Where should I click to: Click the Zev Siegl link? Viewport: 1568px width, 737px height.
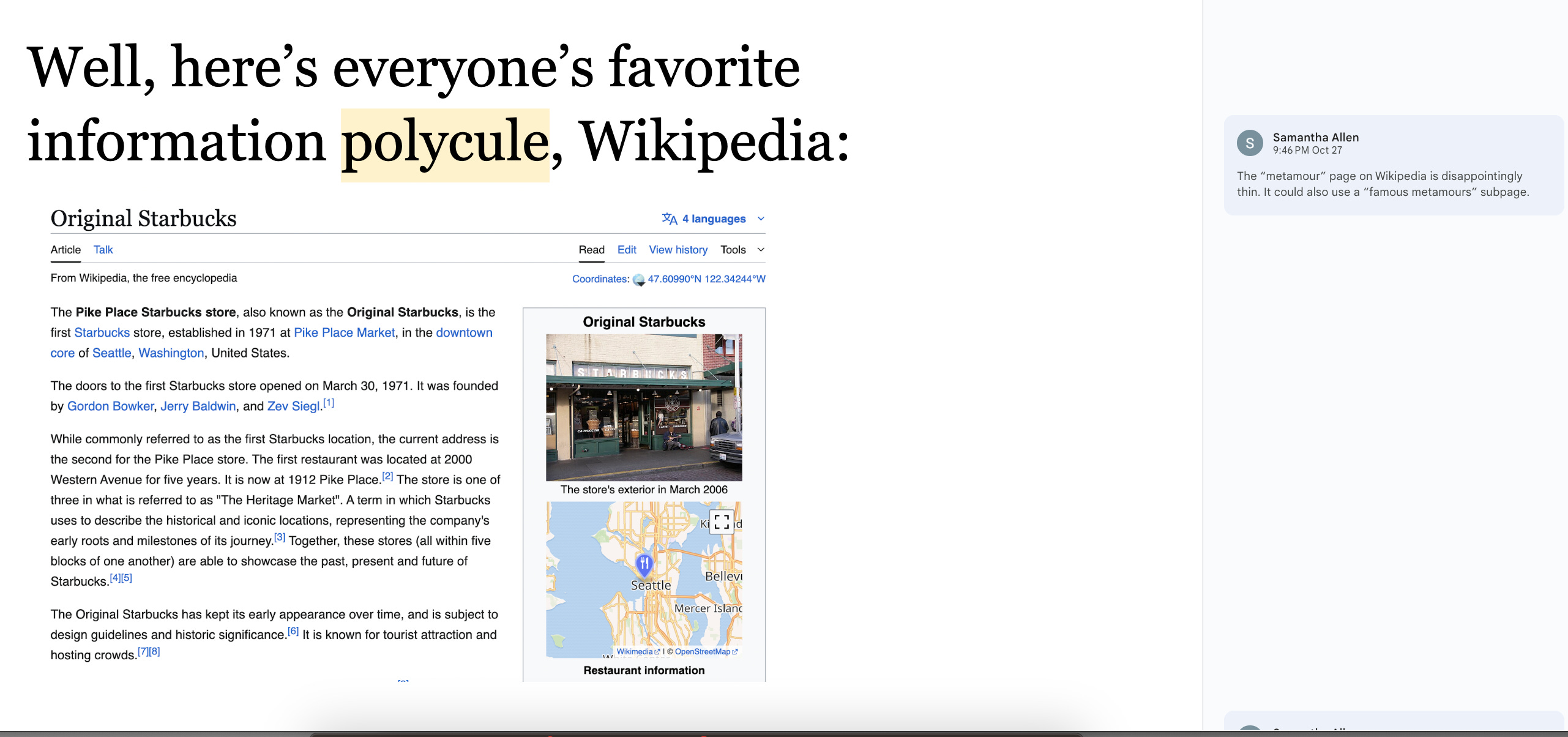tap(293, 406)
